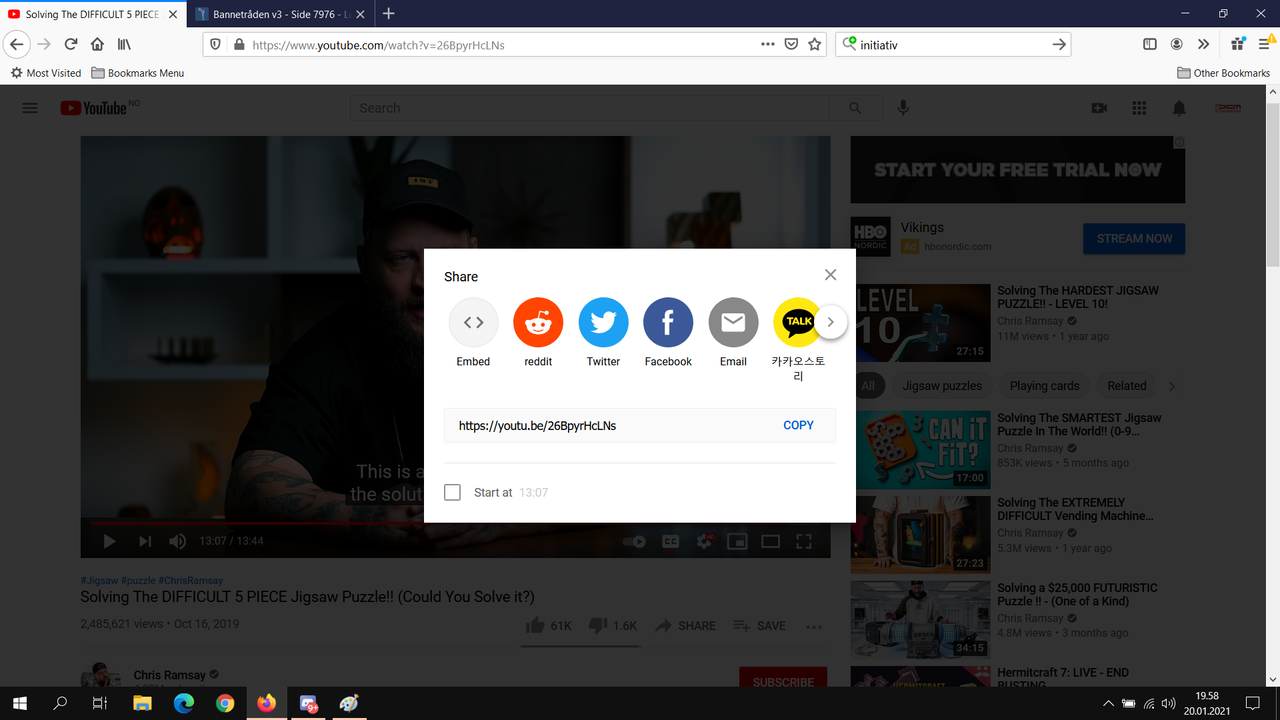Switch to miniplayer
The width and height of the screenshot is (1280, 720).
737,541
